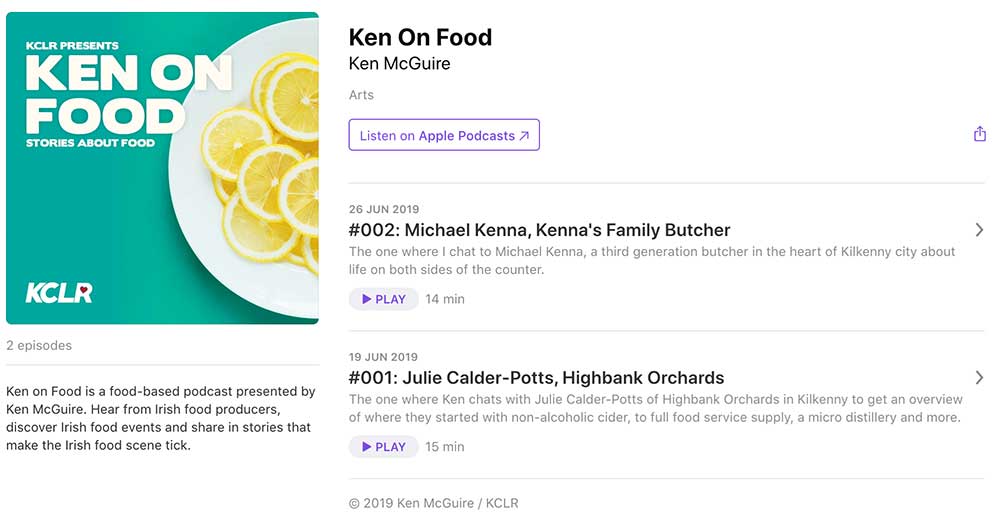This screenshot has width=1000, height=524.
Task: Click the KCLR logo on artwork
Action: (x=59, y=293)
